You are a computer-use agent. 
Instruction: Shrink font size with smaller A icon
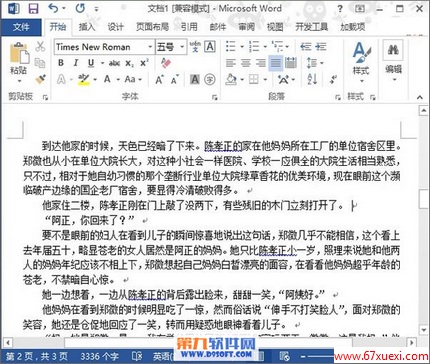(x=175, y=80)
